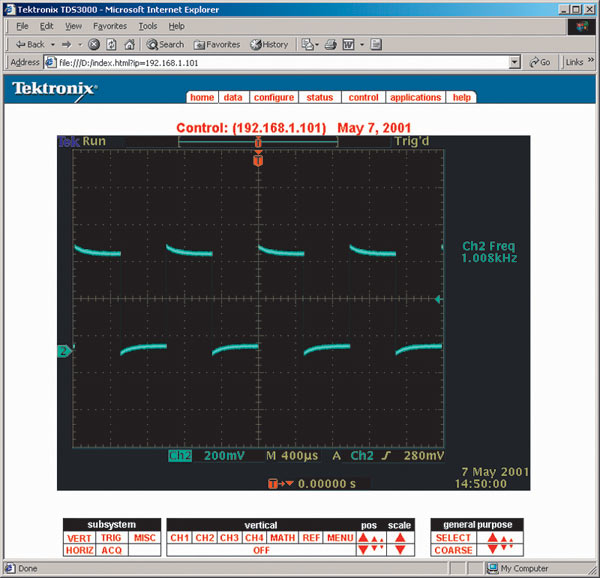Click the channel 2 ground marker

tap(64, 351)
